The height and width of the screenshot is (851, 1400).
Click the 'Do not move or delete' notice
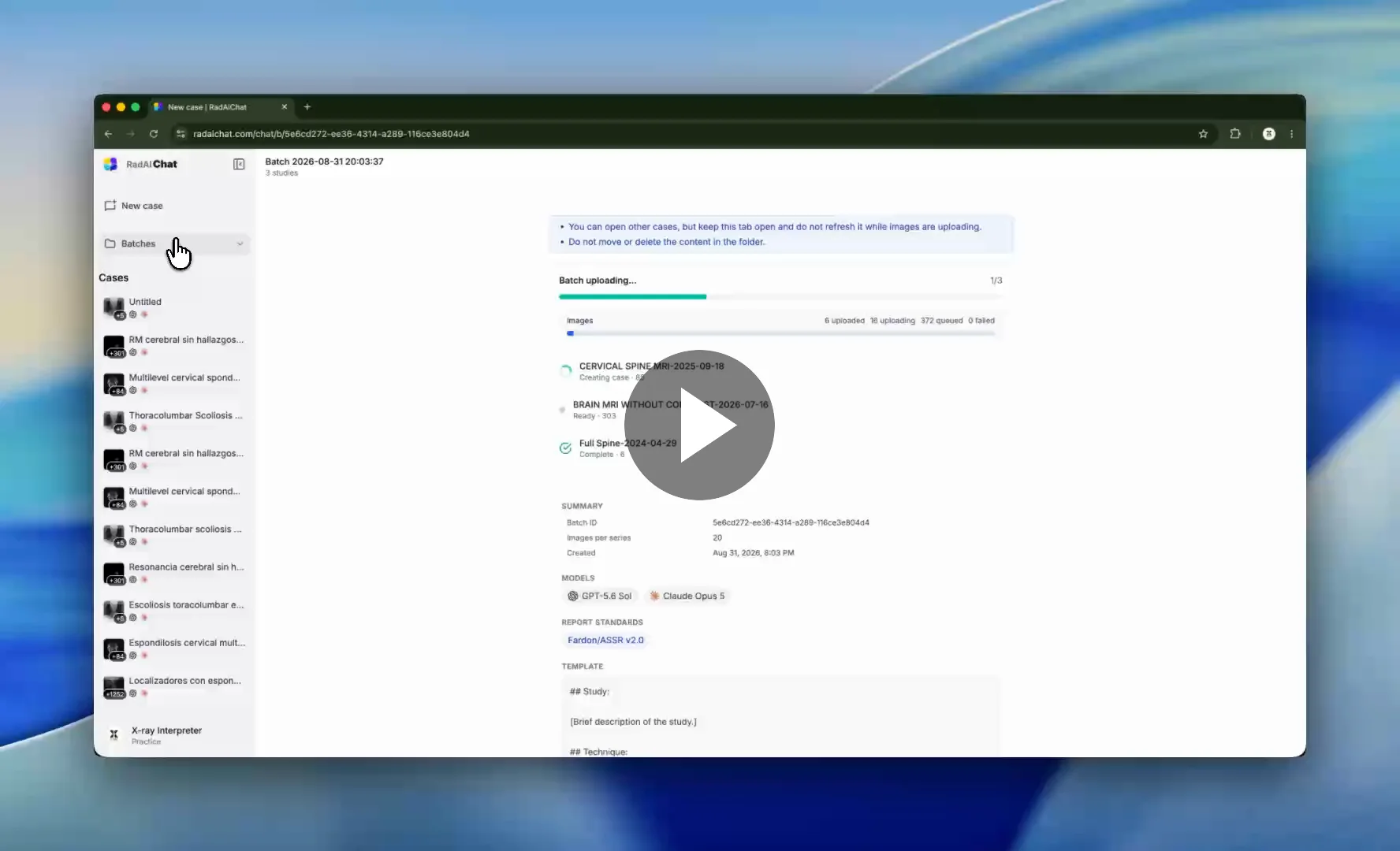coord(666,242)
